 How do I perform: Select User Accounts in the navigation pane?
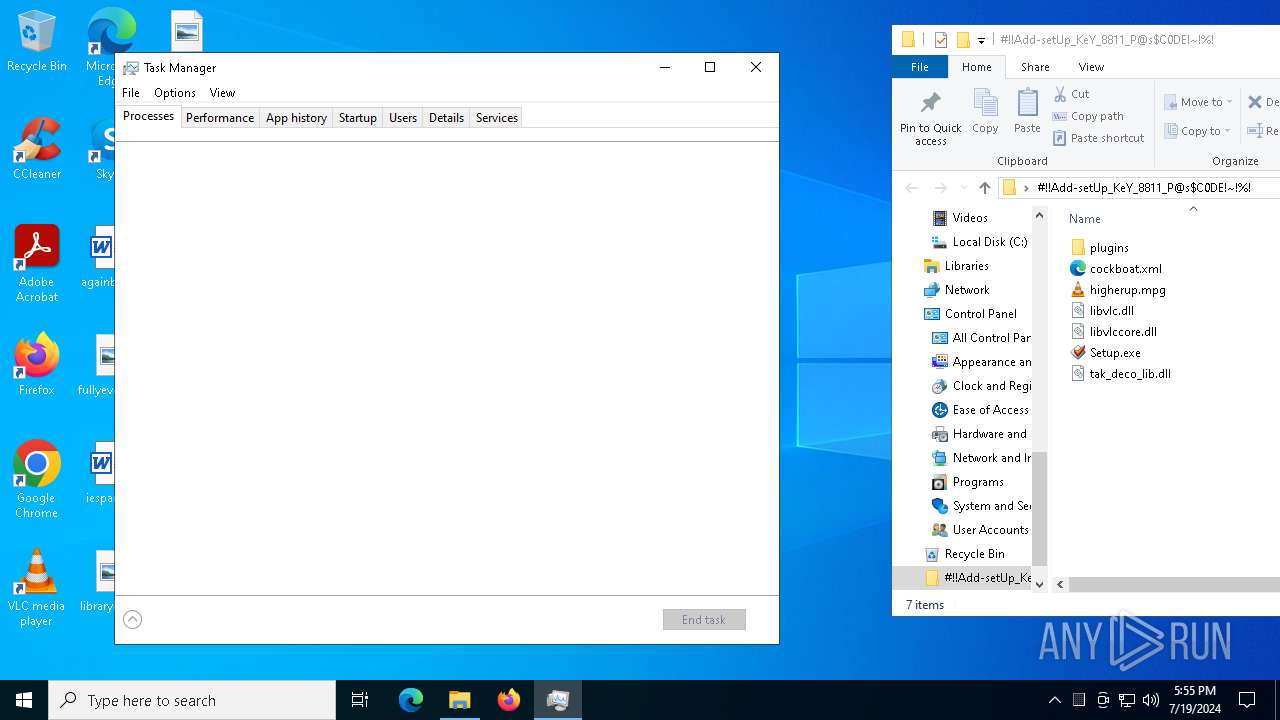[981, 530]
